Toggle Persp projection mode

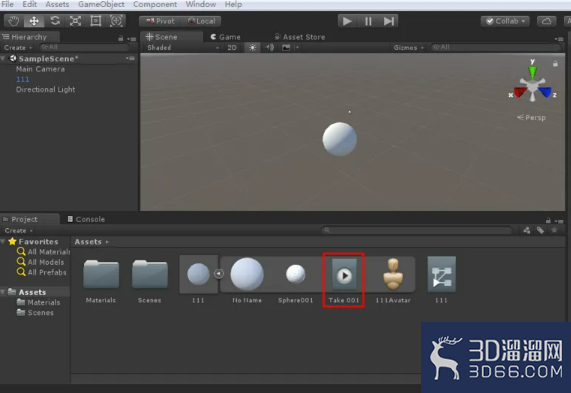pos(532,117)
